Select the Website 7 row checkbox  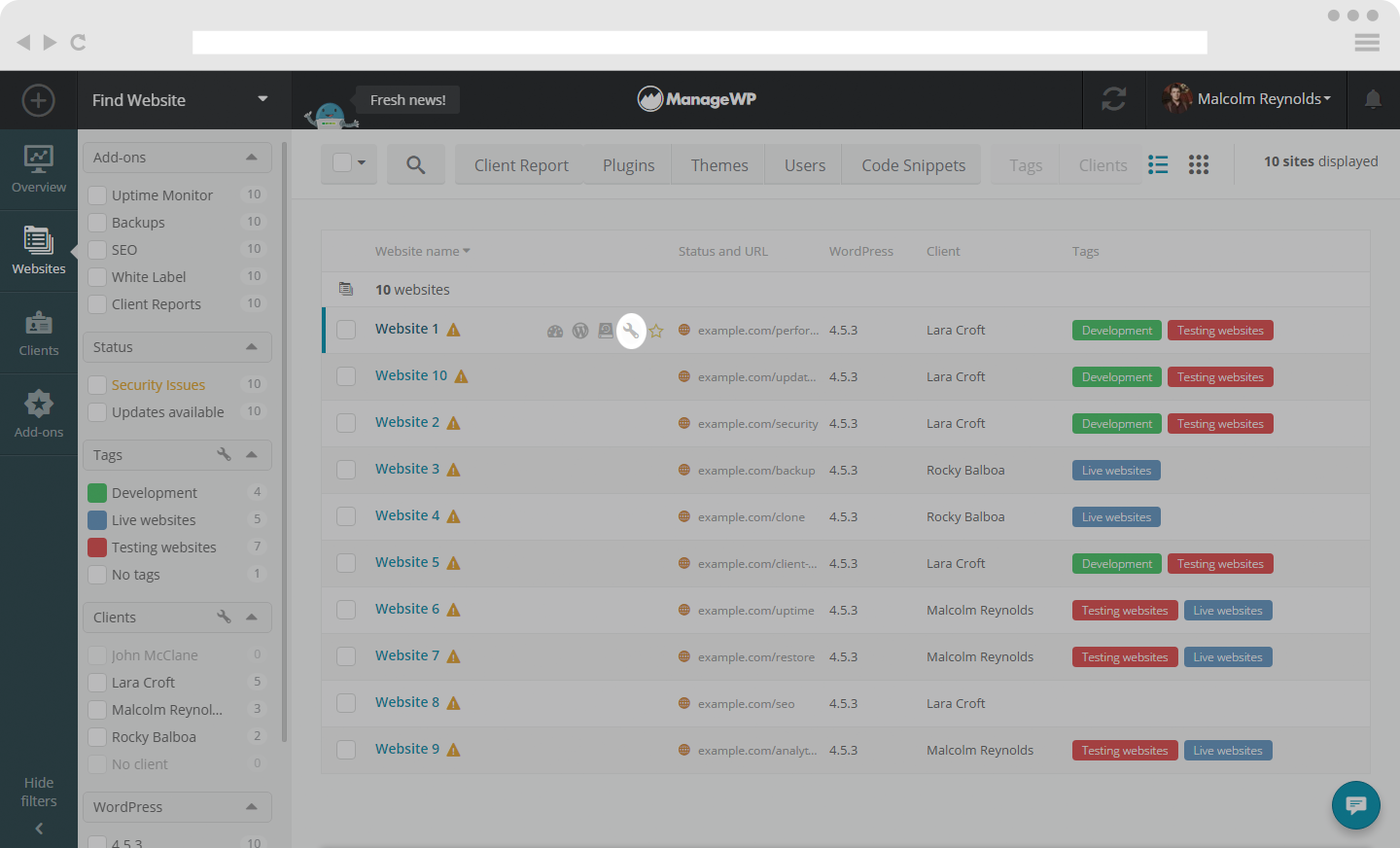(346, 656)
